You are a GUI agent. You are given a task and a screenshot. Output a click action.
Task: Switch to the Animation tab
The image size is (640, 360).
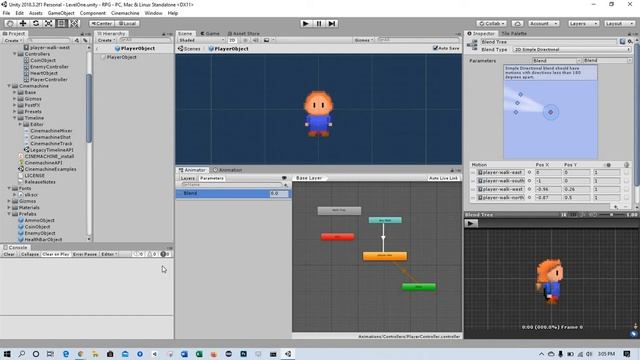(227, 170)
